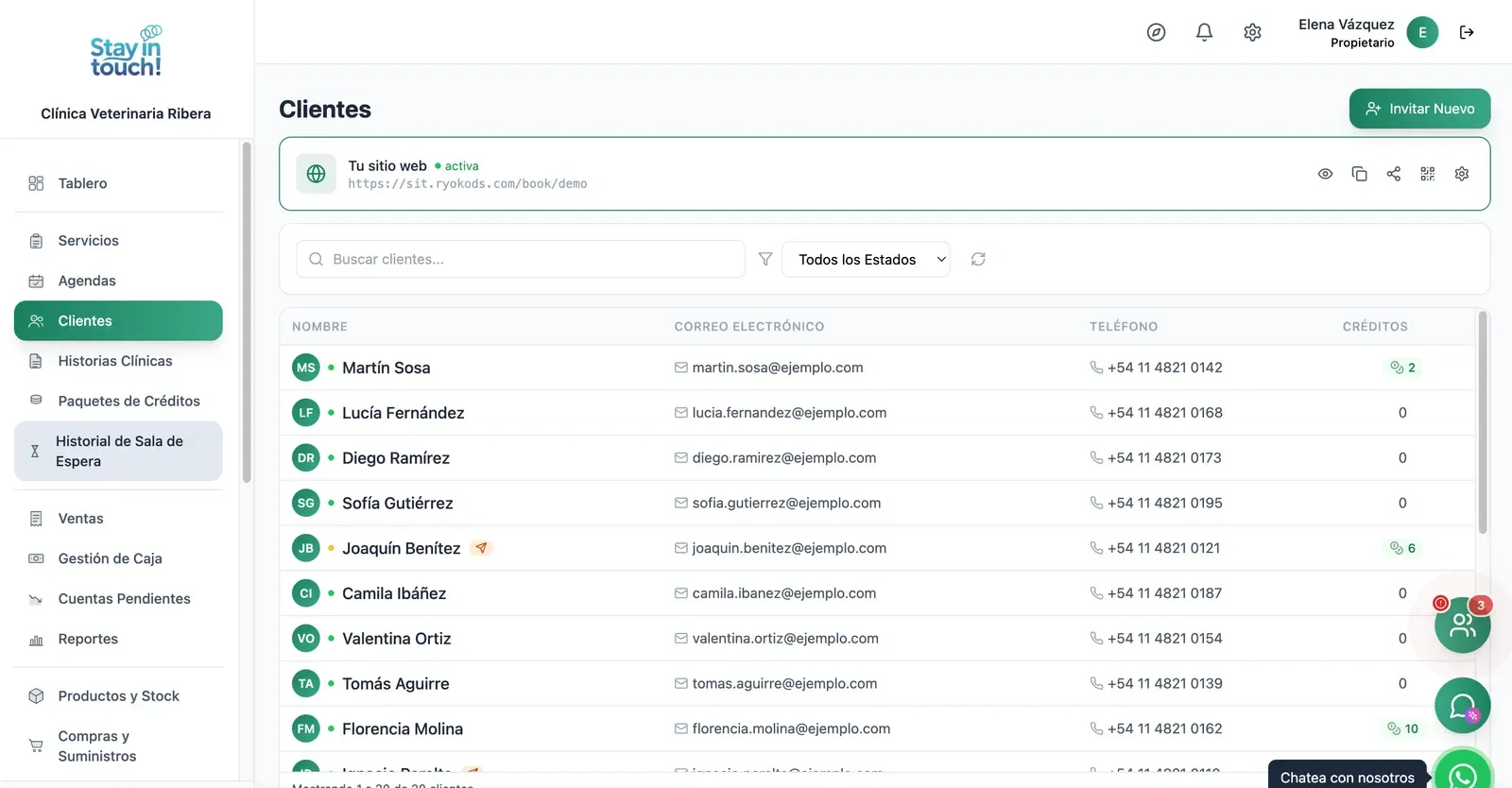This screenshot has height=788, width=1512.
Task: Copy website link using the copy icon
Action: pyautogui.click(x=1359, y=174)
